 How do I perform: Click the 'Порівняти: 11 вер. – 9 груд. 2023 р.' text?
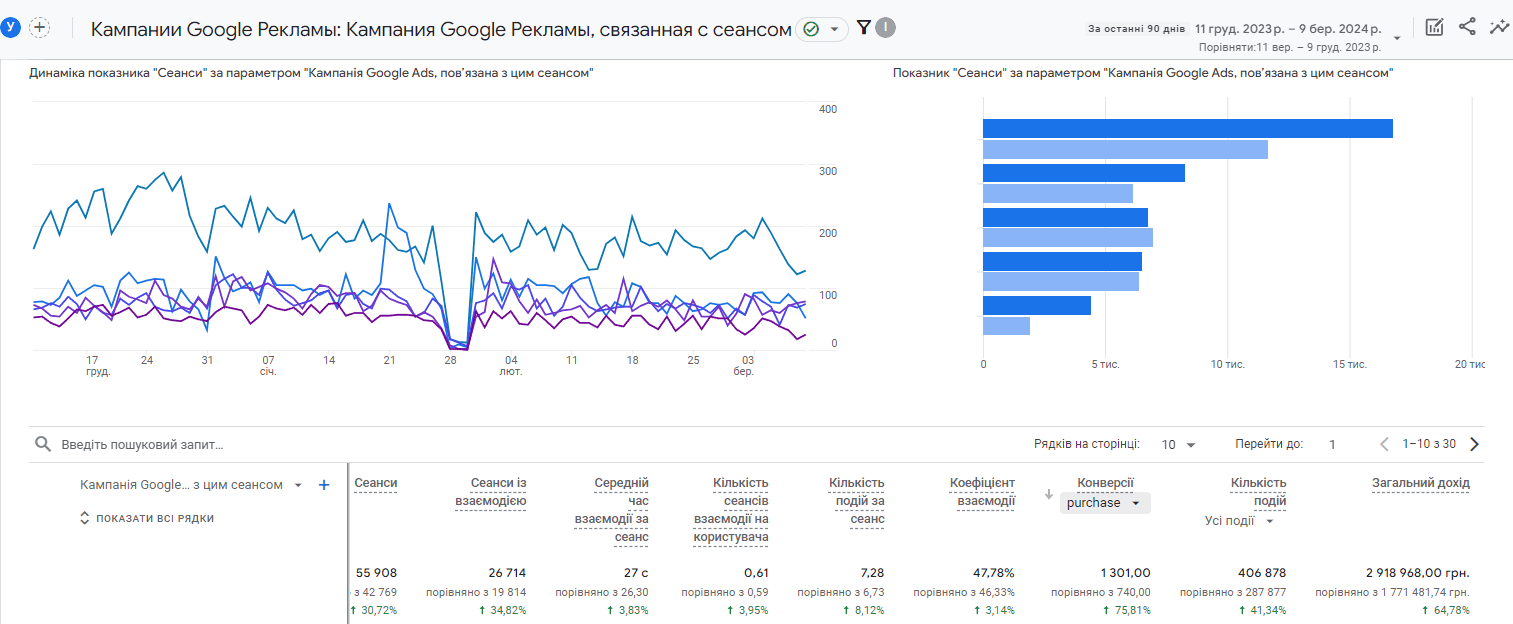[x=1291, y=47]
